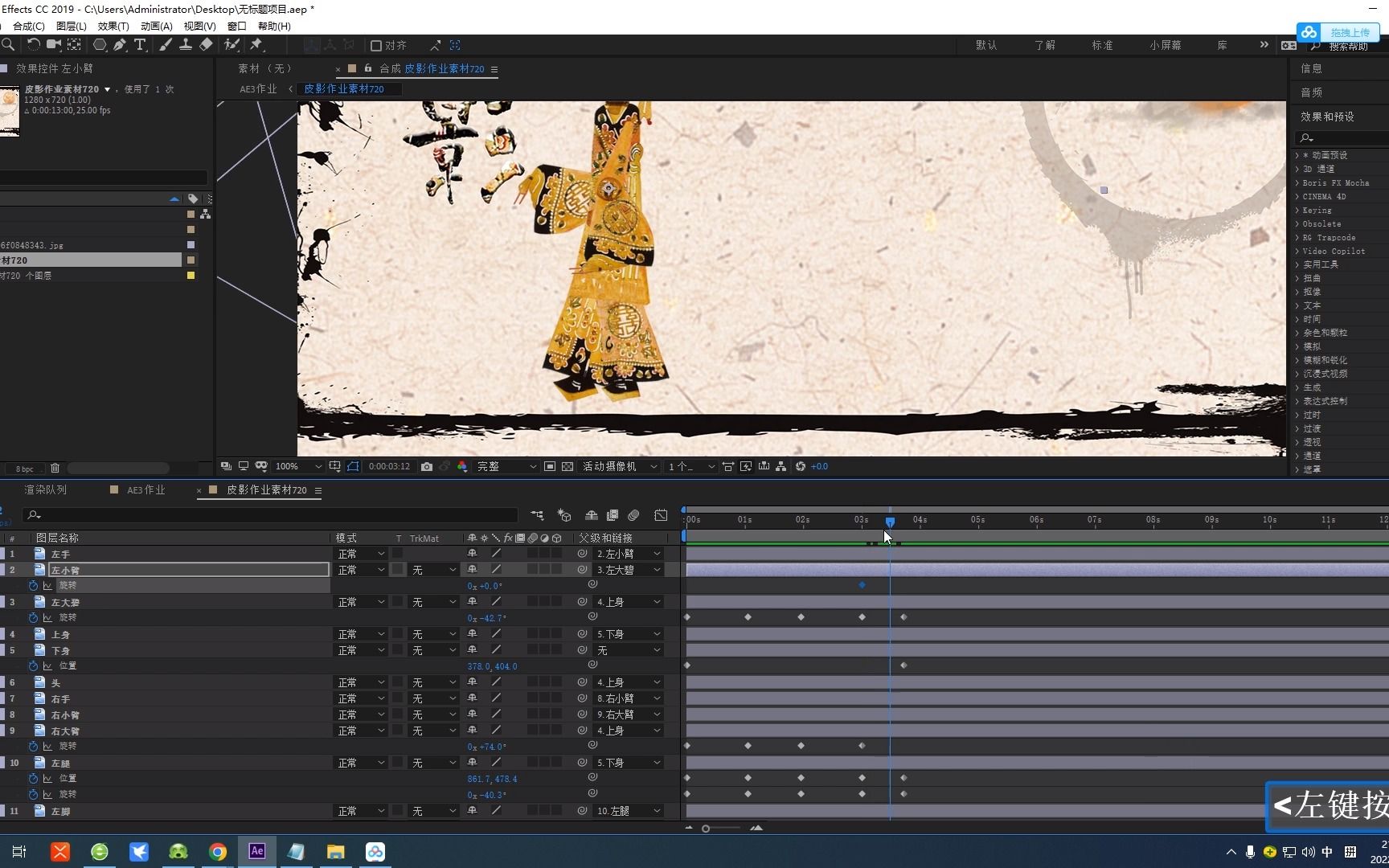Viewport: 1389px width, 868px height.
Task: Select the Roto Brush tool
Action: coord(231,45)
